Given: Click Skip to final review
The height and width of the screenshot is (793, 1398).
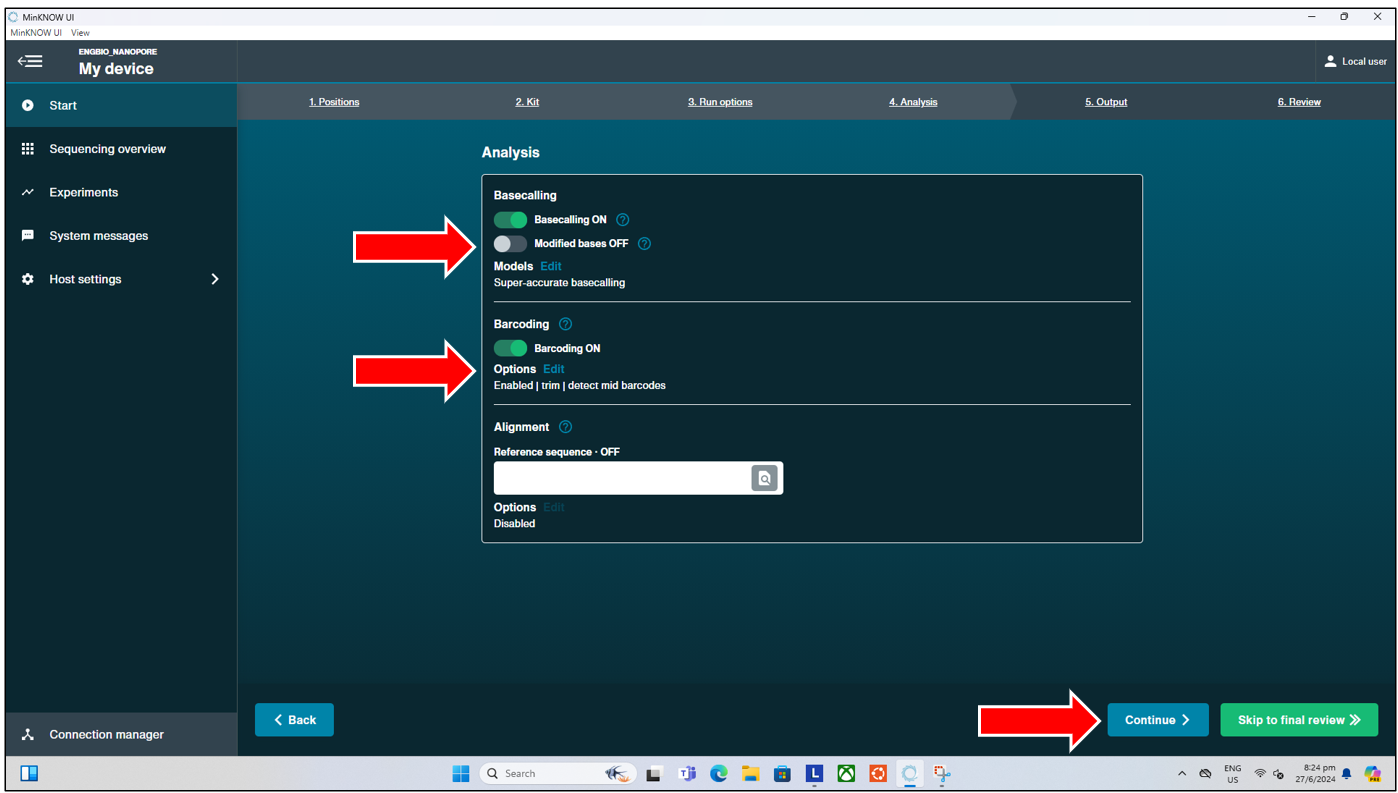Looking at the screenshot, I should 1299,720.
